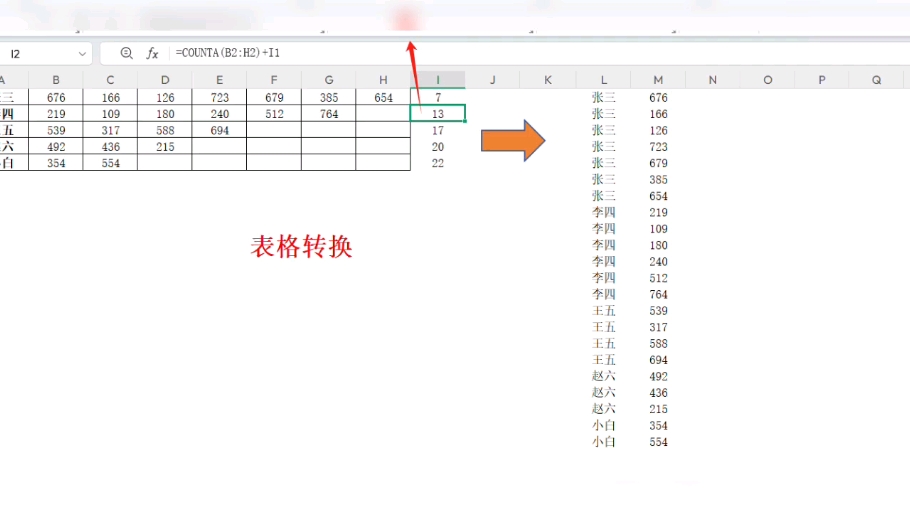Click cell containing 723 in column E
910x512 pixels.
click(x=219, y=98)
